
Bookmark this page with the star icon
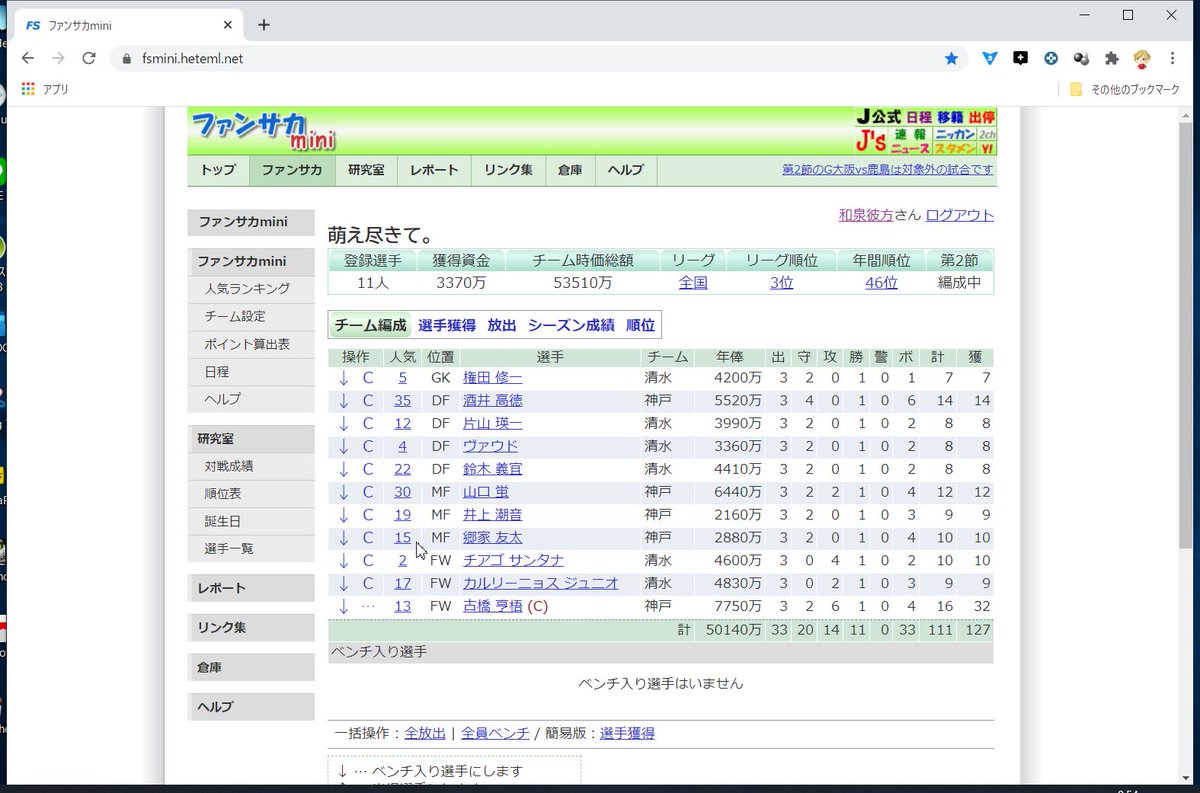click(951, 58)
